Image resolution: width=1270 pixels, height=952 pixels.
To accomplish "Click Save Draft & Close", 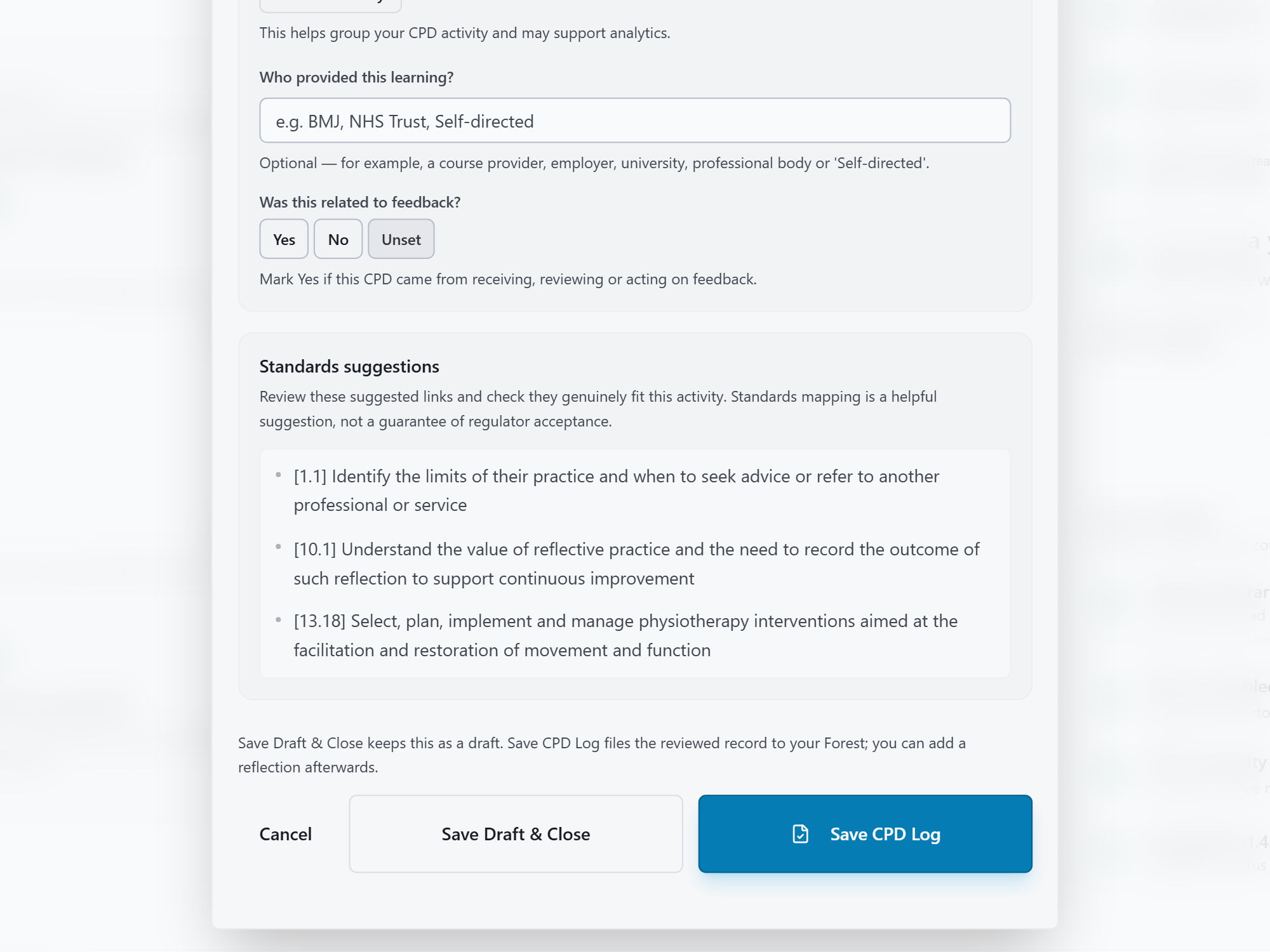I will [x=516, y=834].
